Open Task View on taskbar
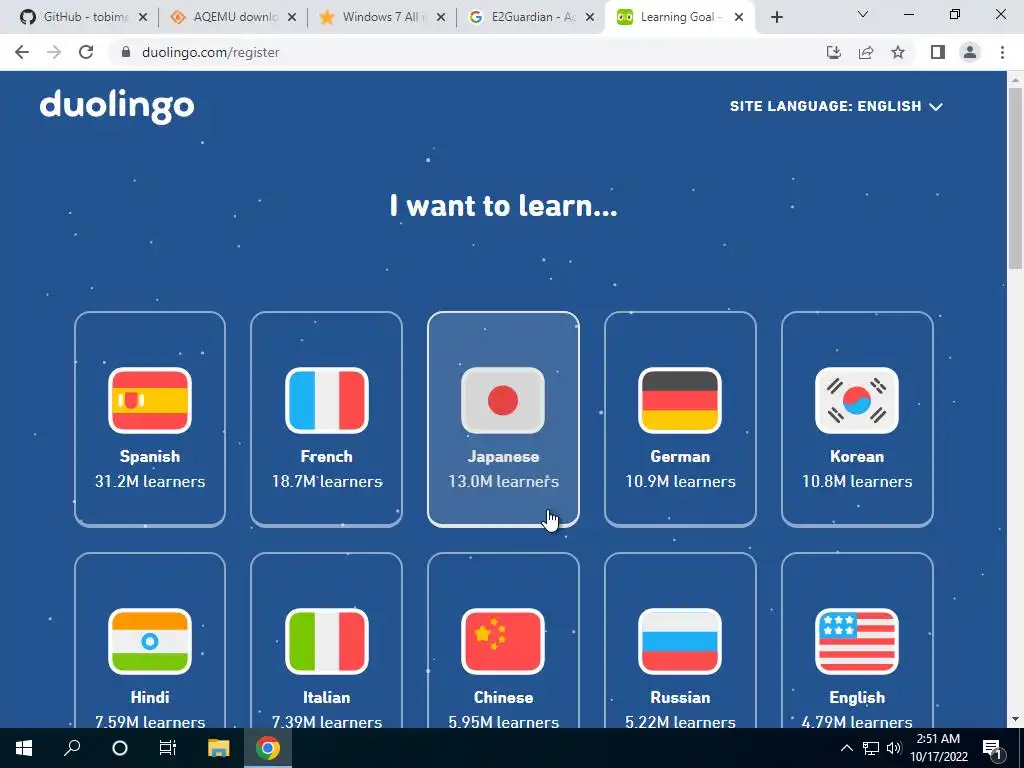This screenshot has width=1024, height=768. [x=168, y=748]
